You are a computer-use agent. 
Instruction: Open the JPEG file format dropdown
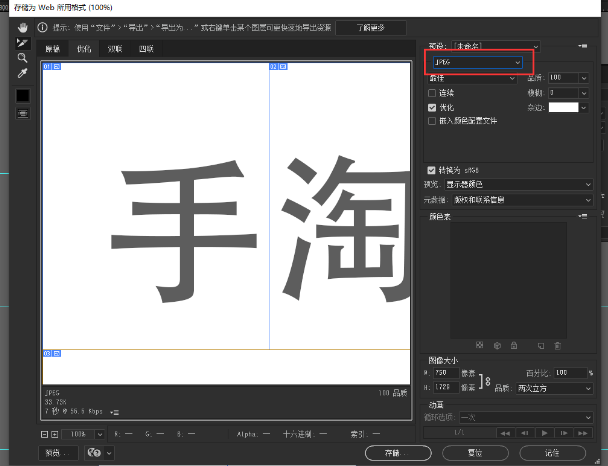(476, 62)
